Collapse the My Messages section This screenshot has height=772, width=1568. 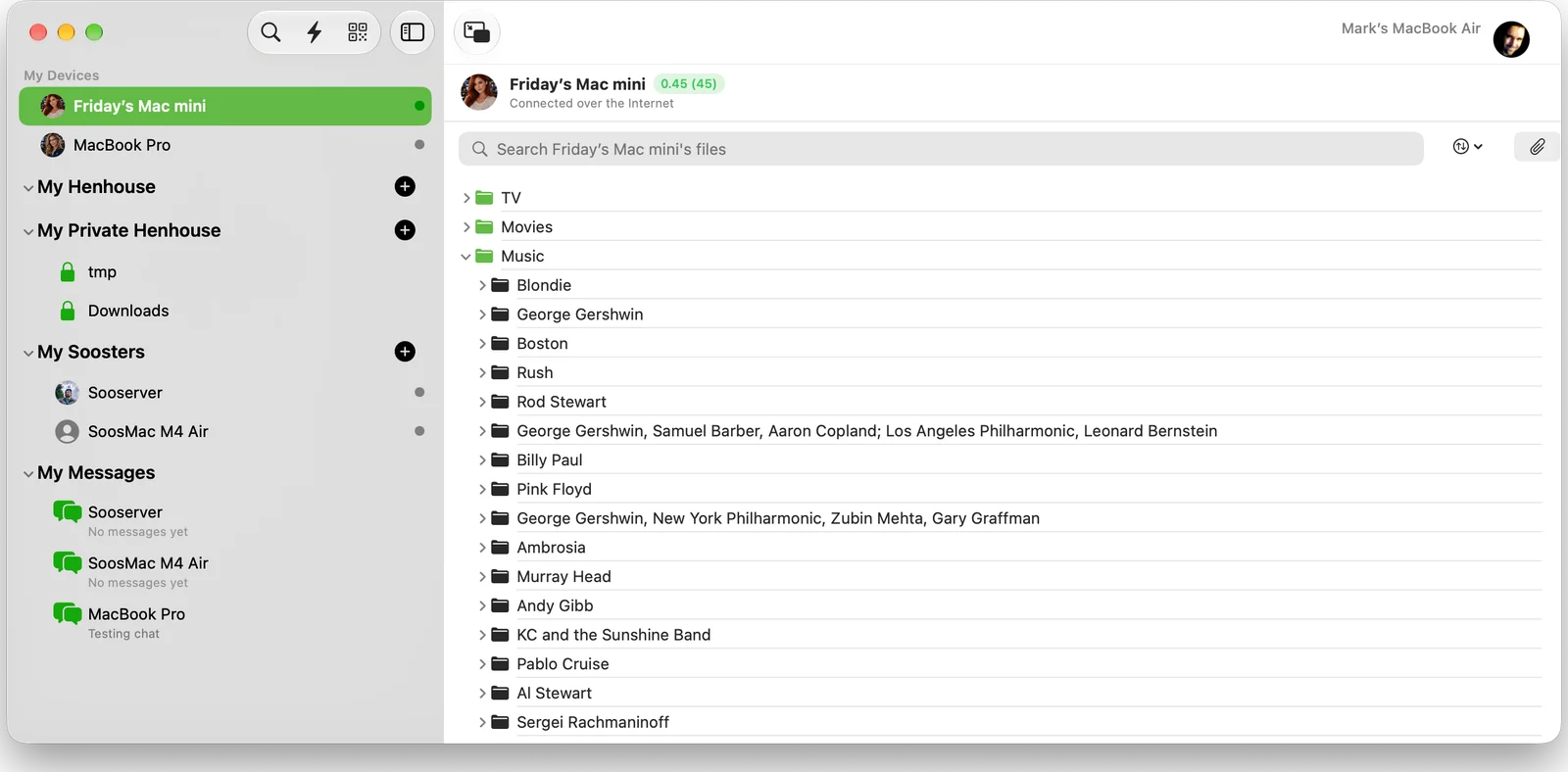tap(28, 473)
